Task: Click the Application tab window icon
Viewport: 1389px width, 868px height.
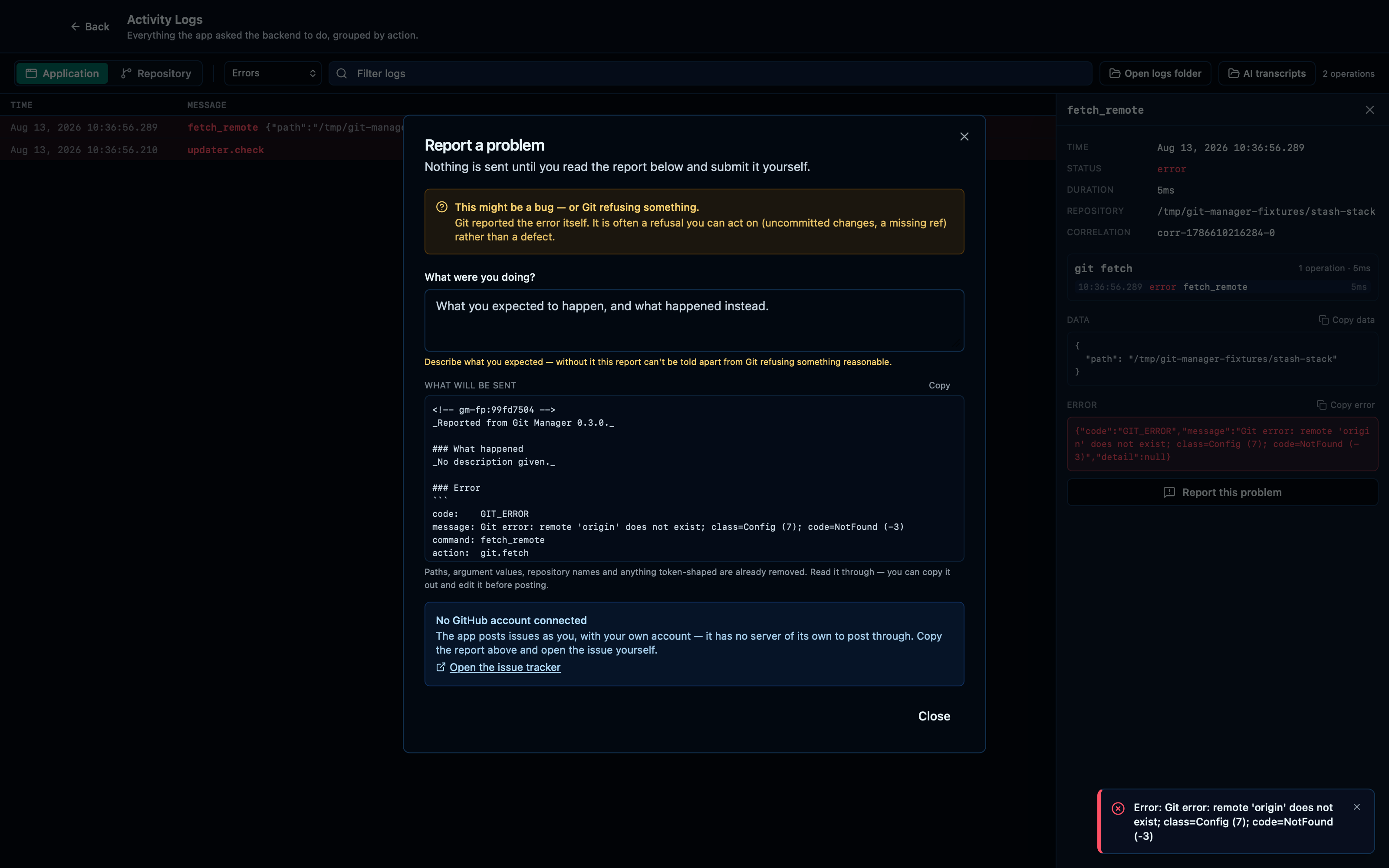Action: click(x=31, y=73)
